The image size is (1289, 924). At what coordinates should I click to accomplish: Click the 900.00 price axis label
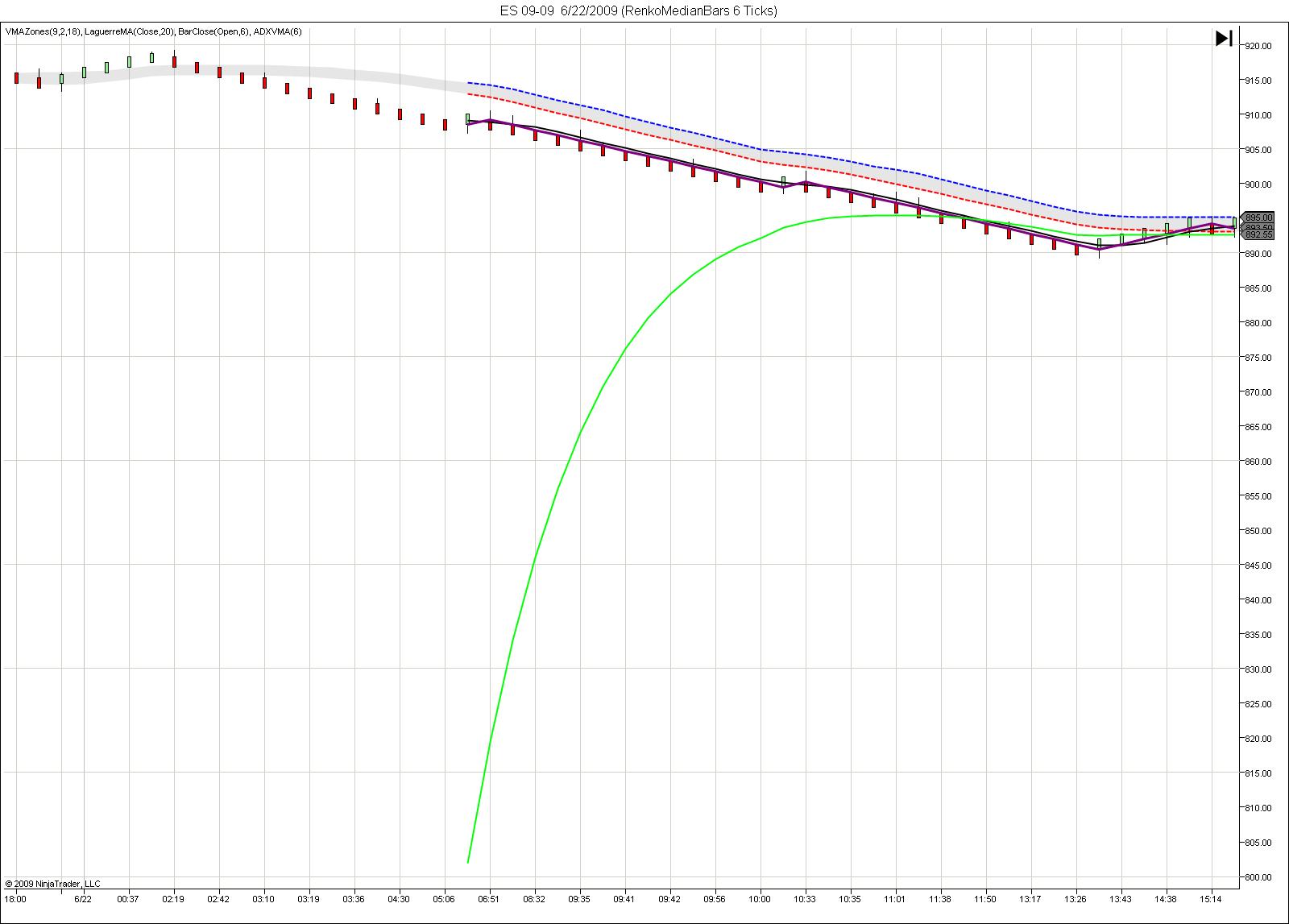[x=1258, y=184]
